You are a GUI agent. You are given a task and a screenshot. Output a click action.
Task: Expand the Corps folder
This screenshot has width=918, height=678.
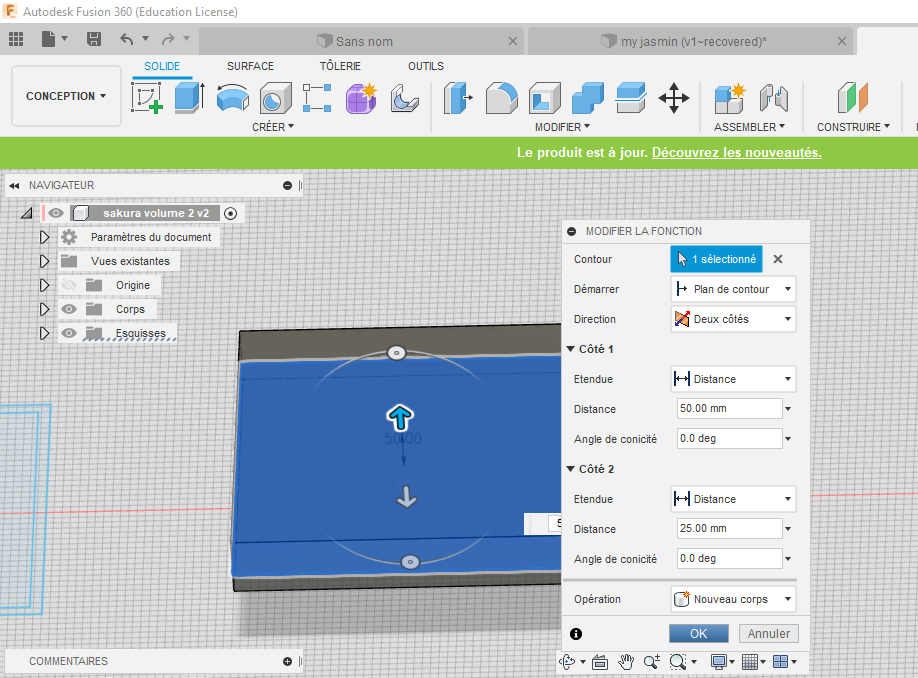[x=44, y=309]
